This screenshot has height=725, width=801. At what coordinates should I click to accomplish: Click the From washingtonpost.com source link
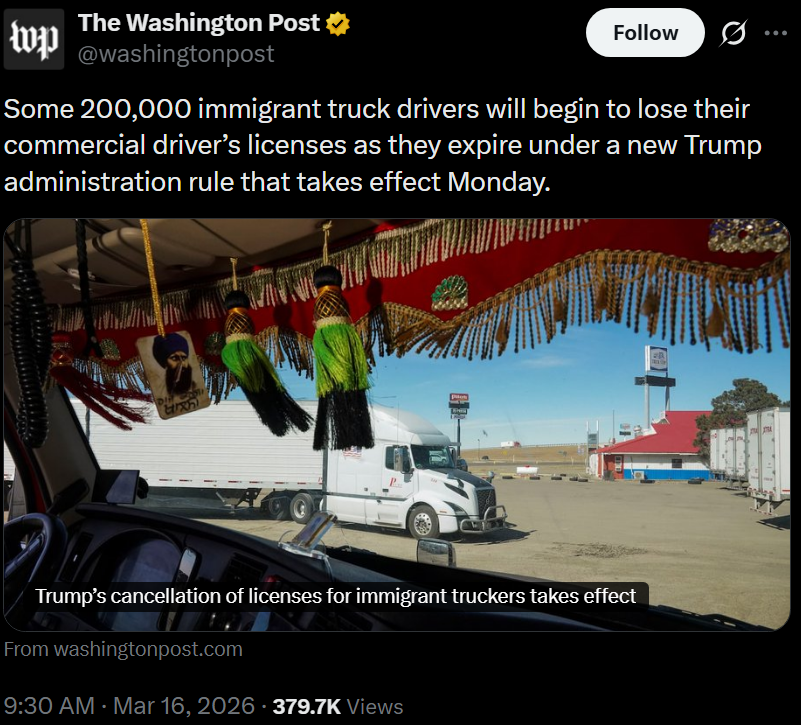[123, 649]
